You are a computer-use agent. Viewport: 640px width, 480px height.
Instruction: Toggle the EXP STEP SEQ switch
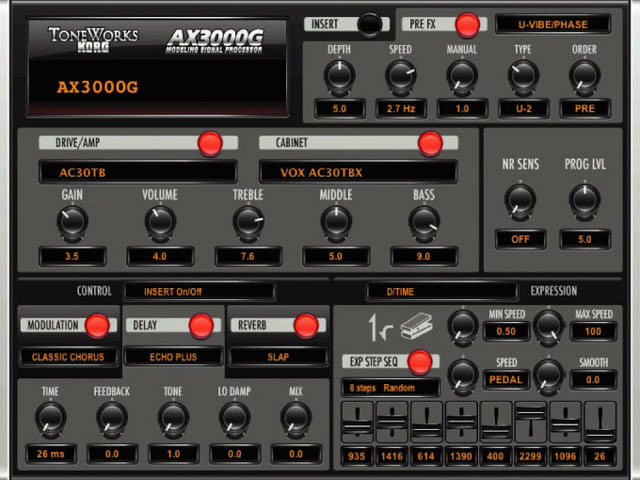click(420, 362)
